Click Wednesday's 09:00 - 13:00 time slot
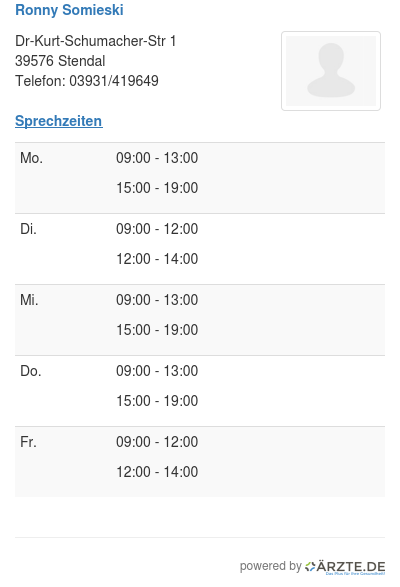The height and width of the screenshot is (587, 400). 157,300
